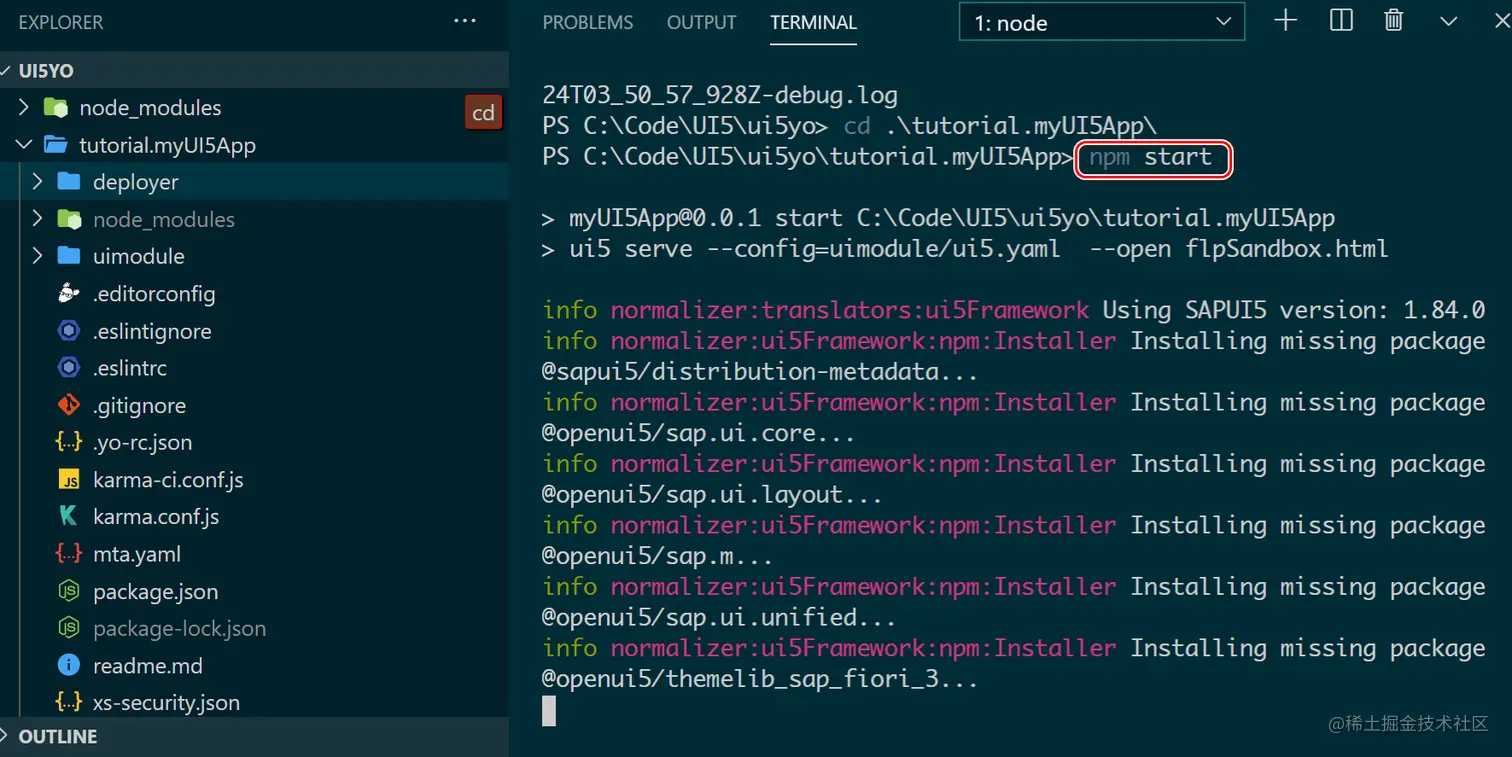Click the tutorial.myUI5App open folder icon
This screenshot has width=1512, height=757.
click(x=56, y=145)
